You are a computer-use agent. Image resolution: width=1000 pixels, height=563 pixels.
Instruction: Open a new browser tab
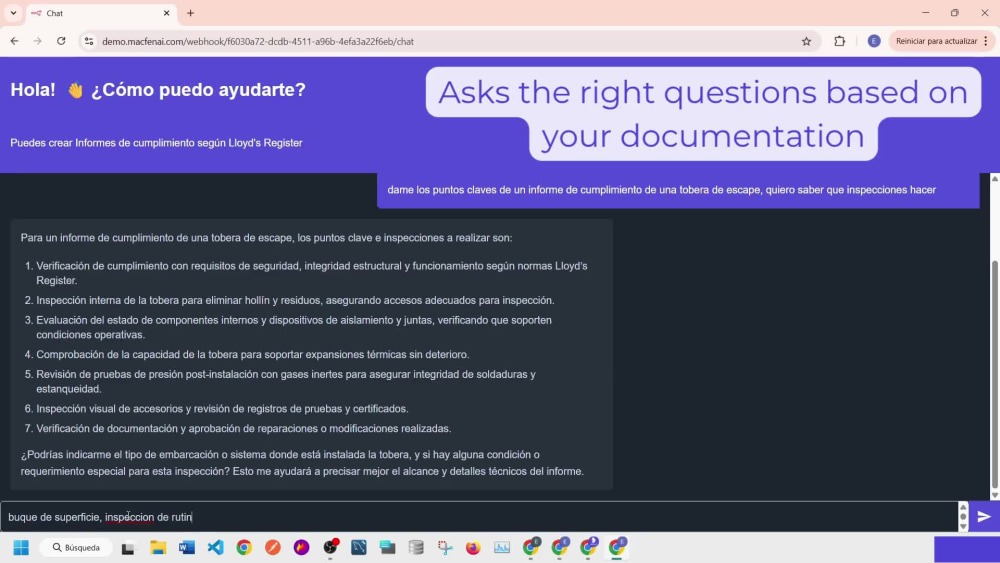190,13
